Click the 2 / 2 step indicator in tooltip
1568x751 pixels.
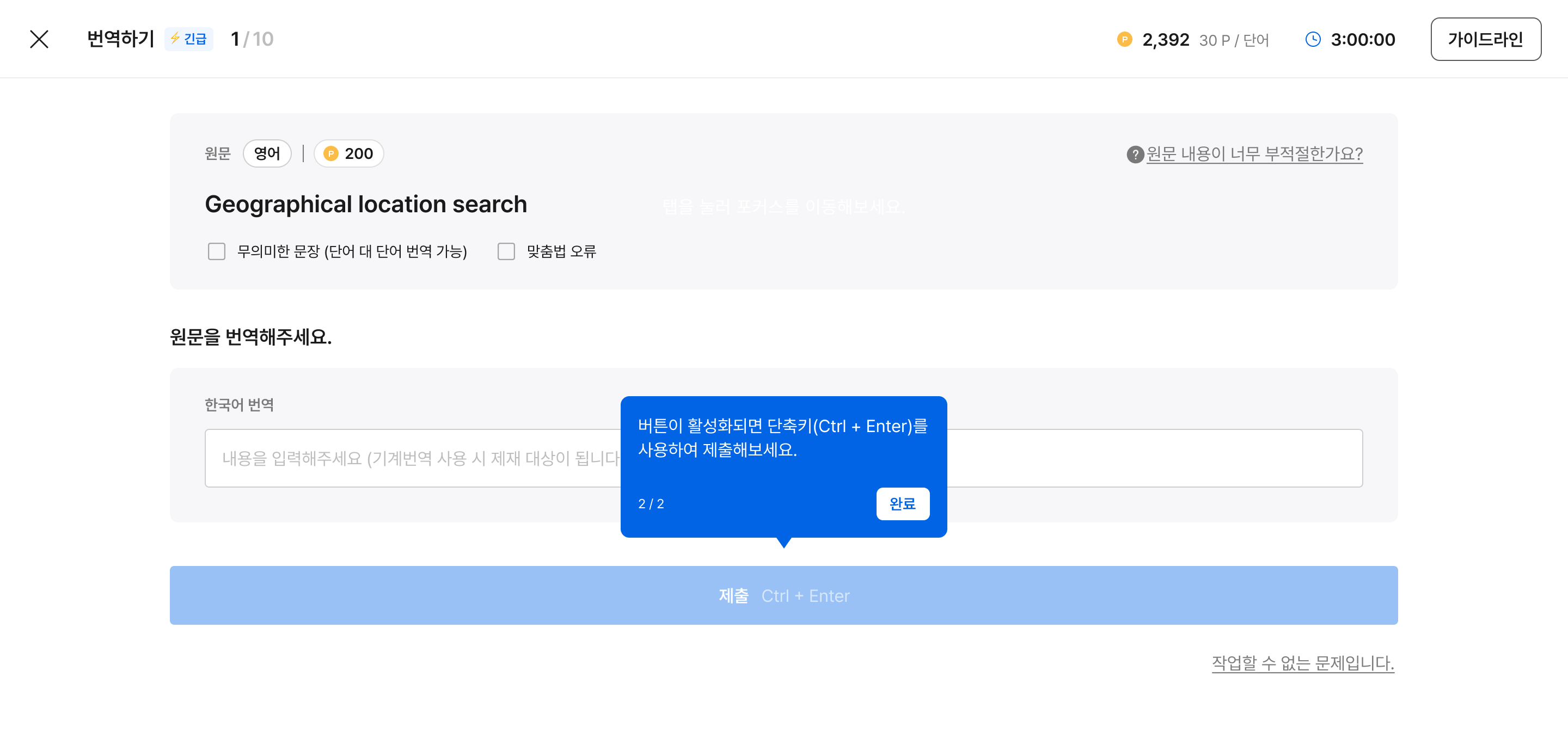(x=651, y=504)
